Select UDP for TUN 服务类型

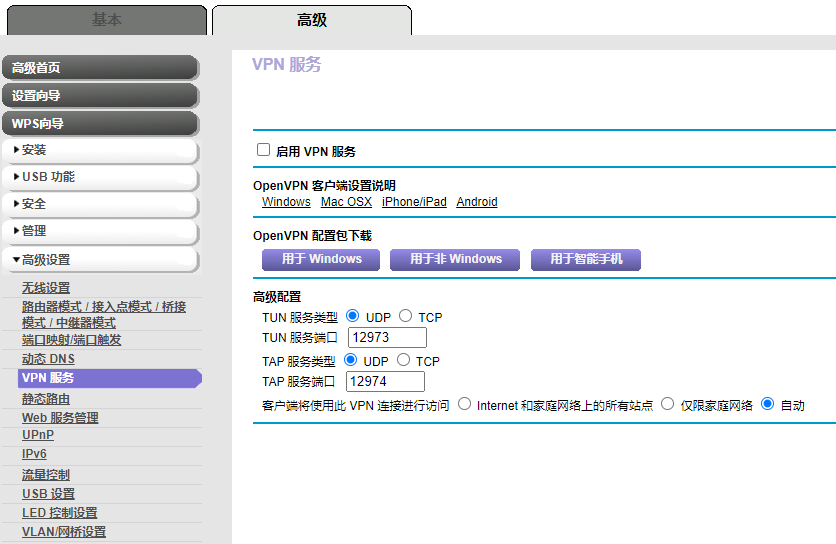click(352, 316)
